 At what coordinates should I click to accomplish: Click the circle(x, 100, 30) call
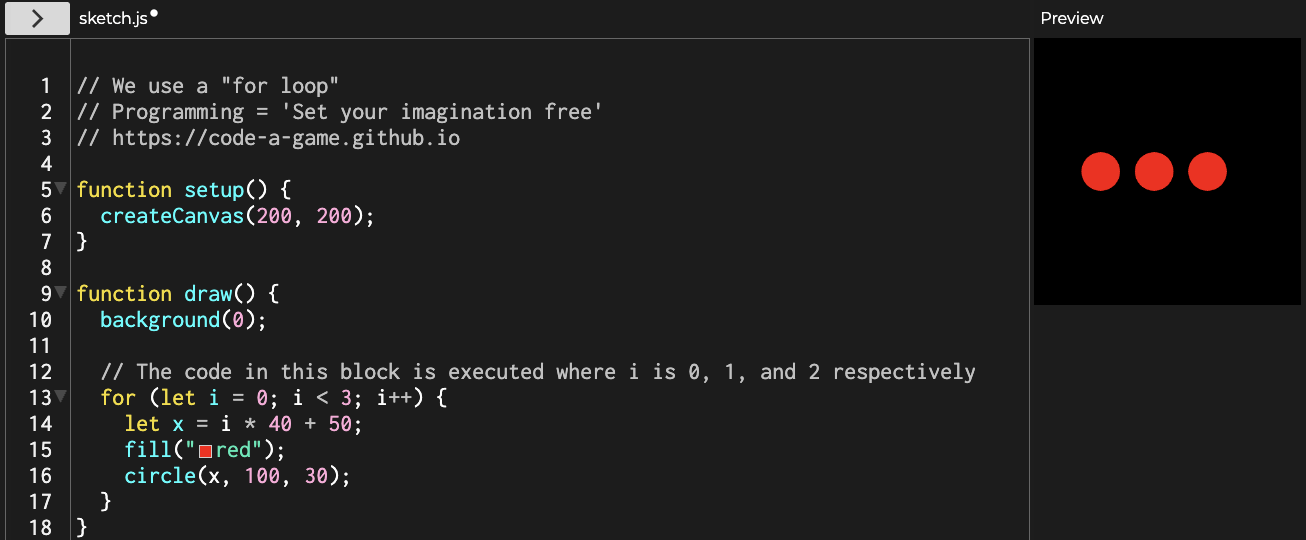[238, 476]
